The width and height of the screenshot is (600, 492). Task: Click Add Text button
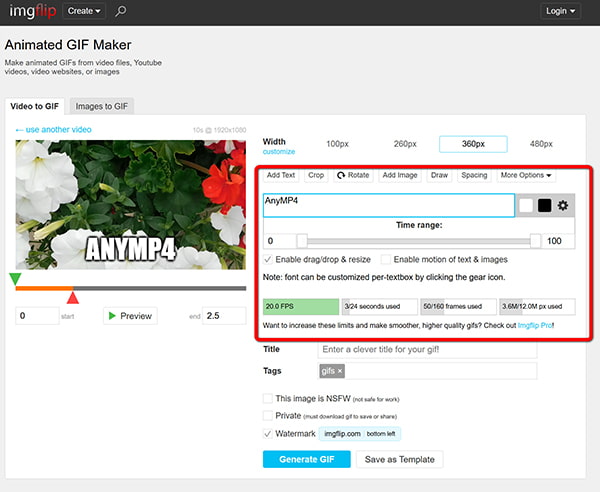click(x=281, y=175)
